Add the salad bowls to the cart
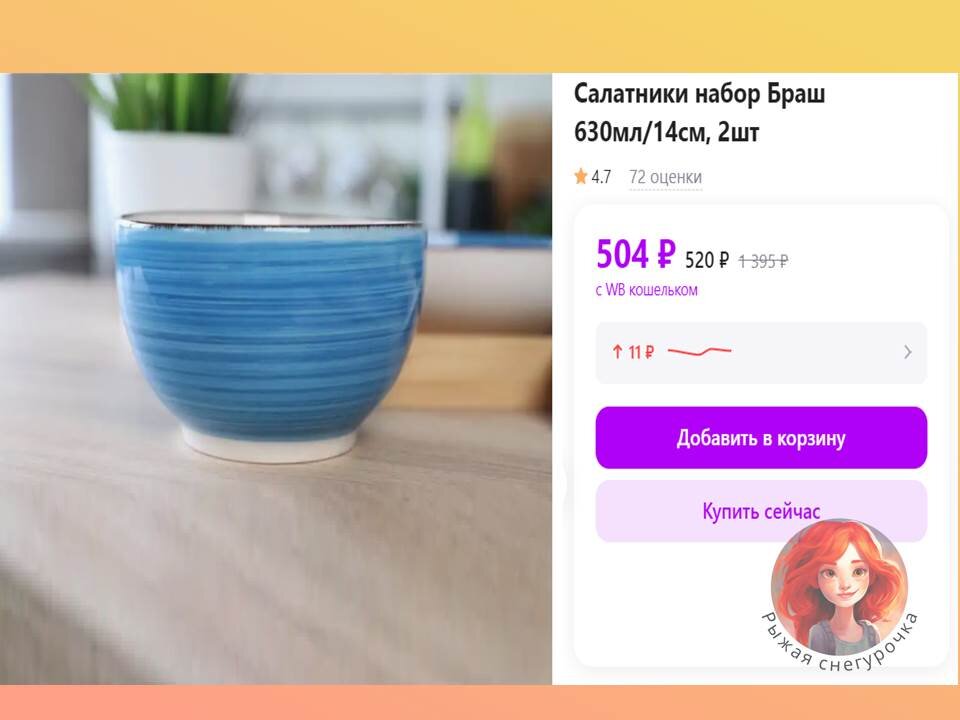 [761, 438]
